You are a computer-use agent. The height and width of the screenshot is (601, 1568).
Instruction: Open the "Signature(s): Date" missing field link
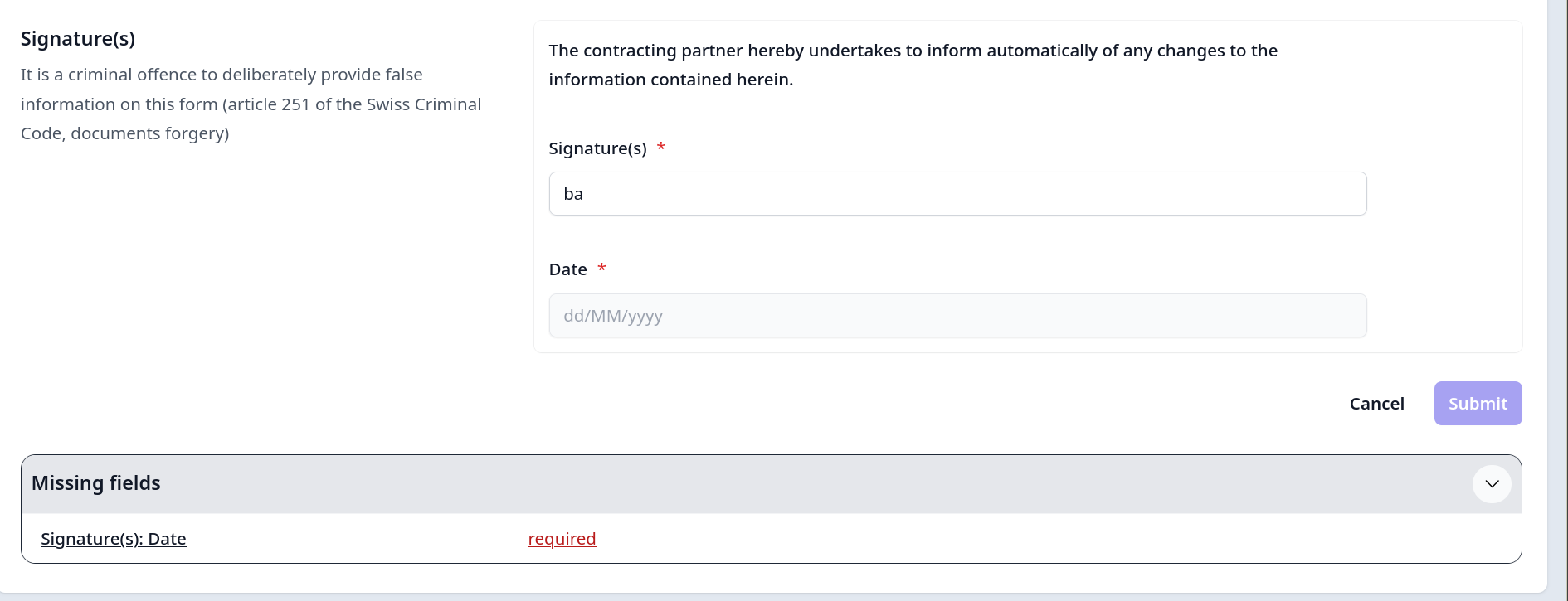point(113,539)
